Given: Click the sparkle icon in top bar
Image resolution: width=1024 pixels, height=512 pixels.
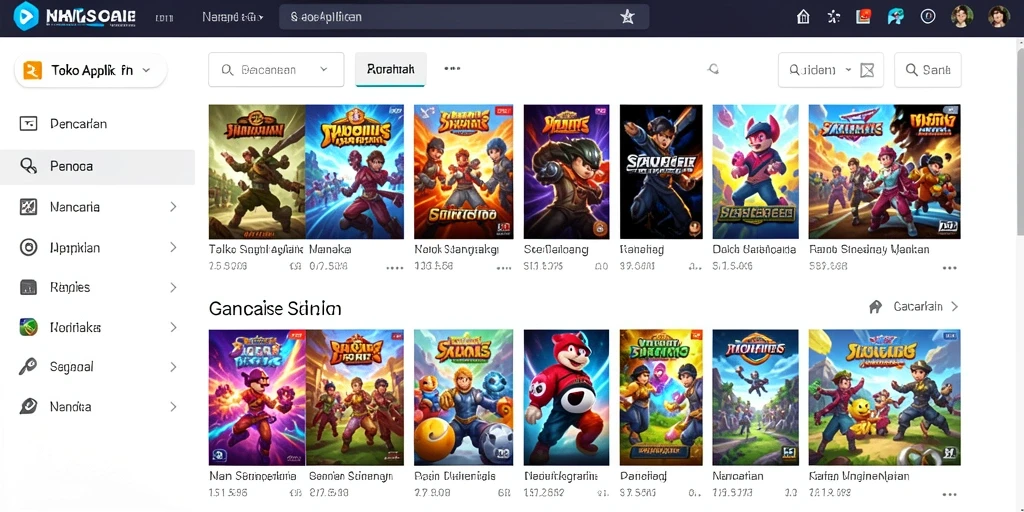Looking at the screenshot, I should 834,17.
